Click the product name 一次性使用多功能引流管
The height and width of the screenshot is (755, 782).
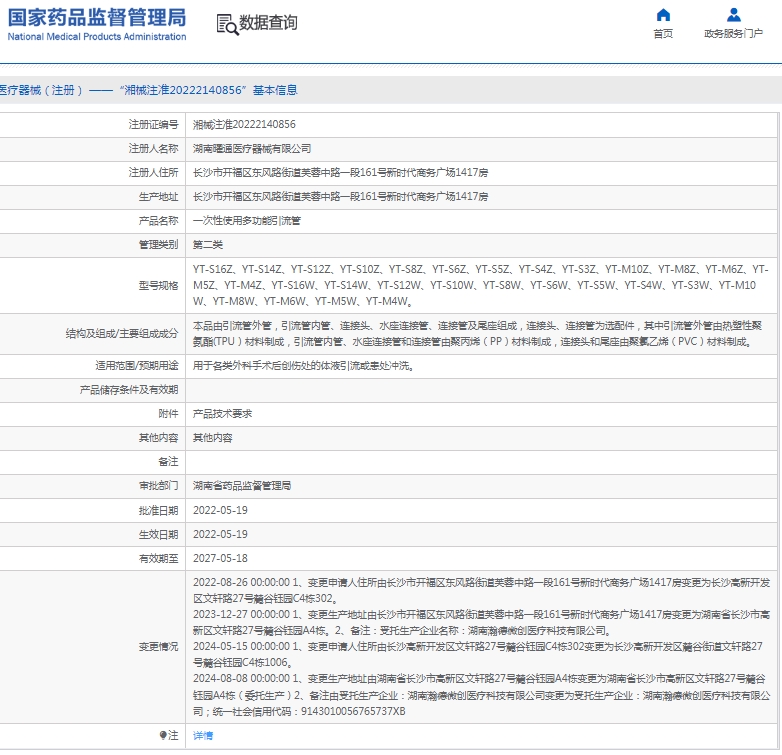click(x=247, y=220)
